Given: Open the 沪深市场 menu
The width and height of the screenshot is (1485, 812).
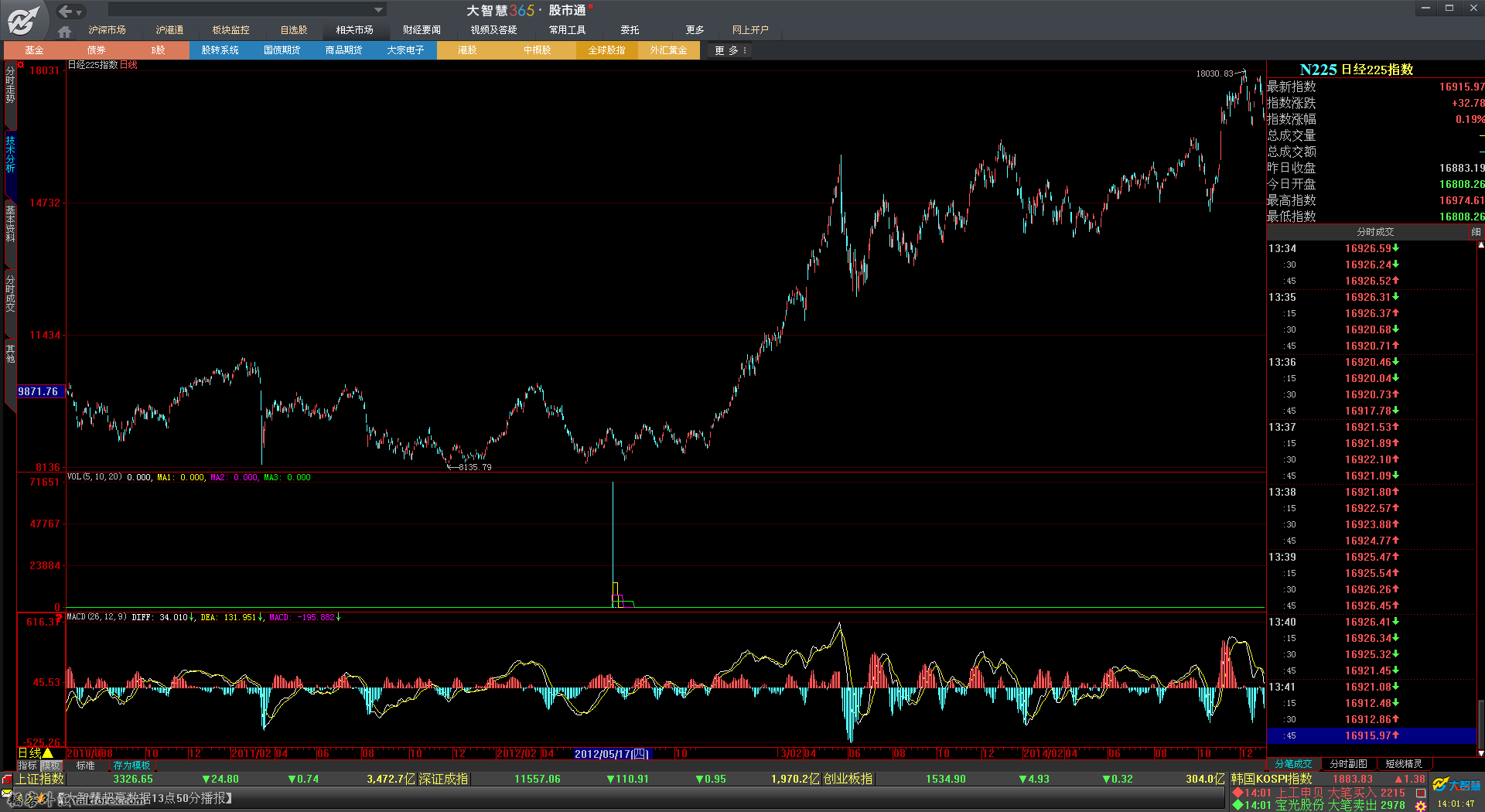Looking at the screenshot, I should coord(107,30).
